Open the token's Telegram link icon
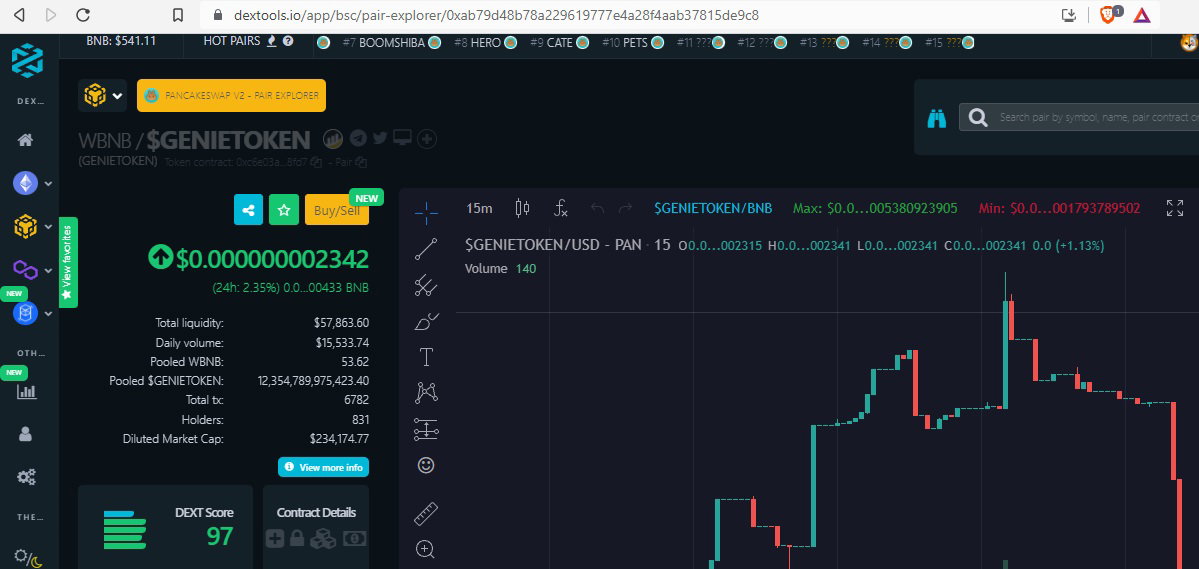This screenshot has width=1199, height=569. [358, 138]
